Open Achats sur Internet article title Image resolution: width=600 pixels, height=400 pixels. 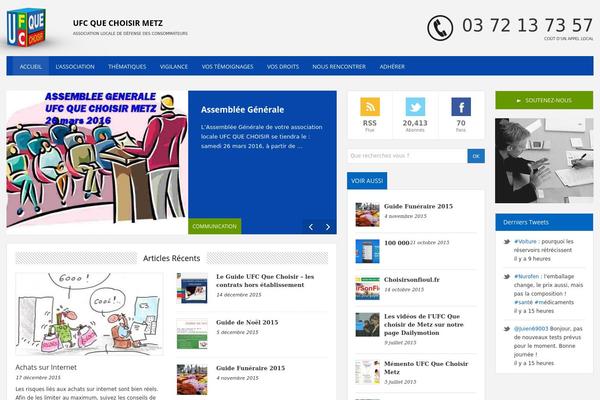(x=46, y=367)
